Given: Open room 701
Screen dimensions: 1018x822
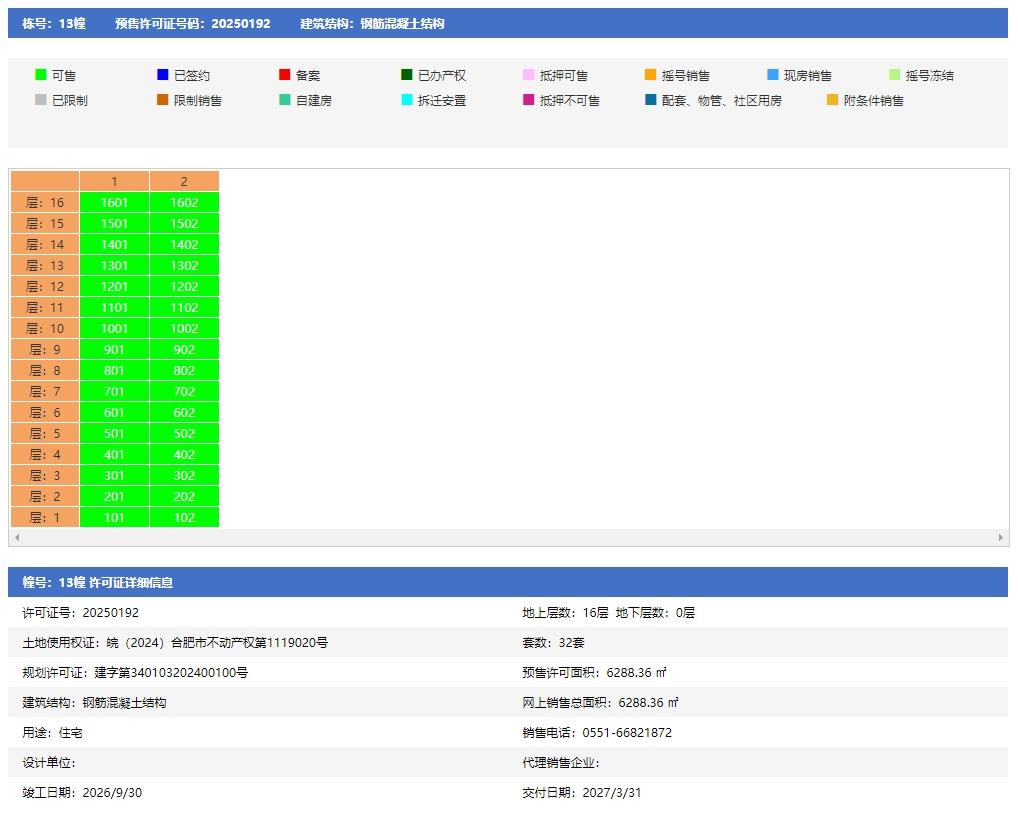Looking at the screenshot, I should (x=114, y=392).
